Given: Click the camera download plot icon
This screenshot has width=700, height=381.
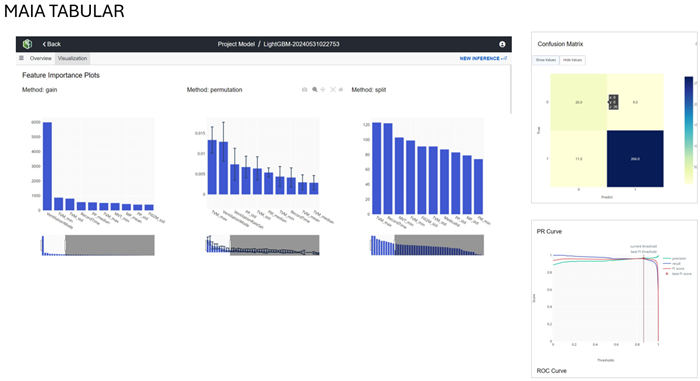Looking at the screenshot, I should coord(304,90).
